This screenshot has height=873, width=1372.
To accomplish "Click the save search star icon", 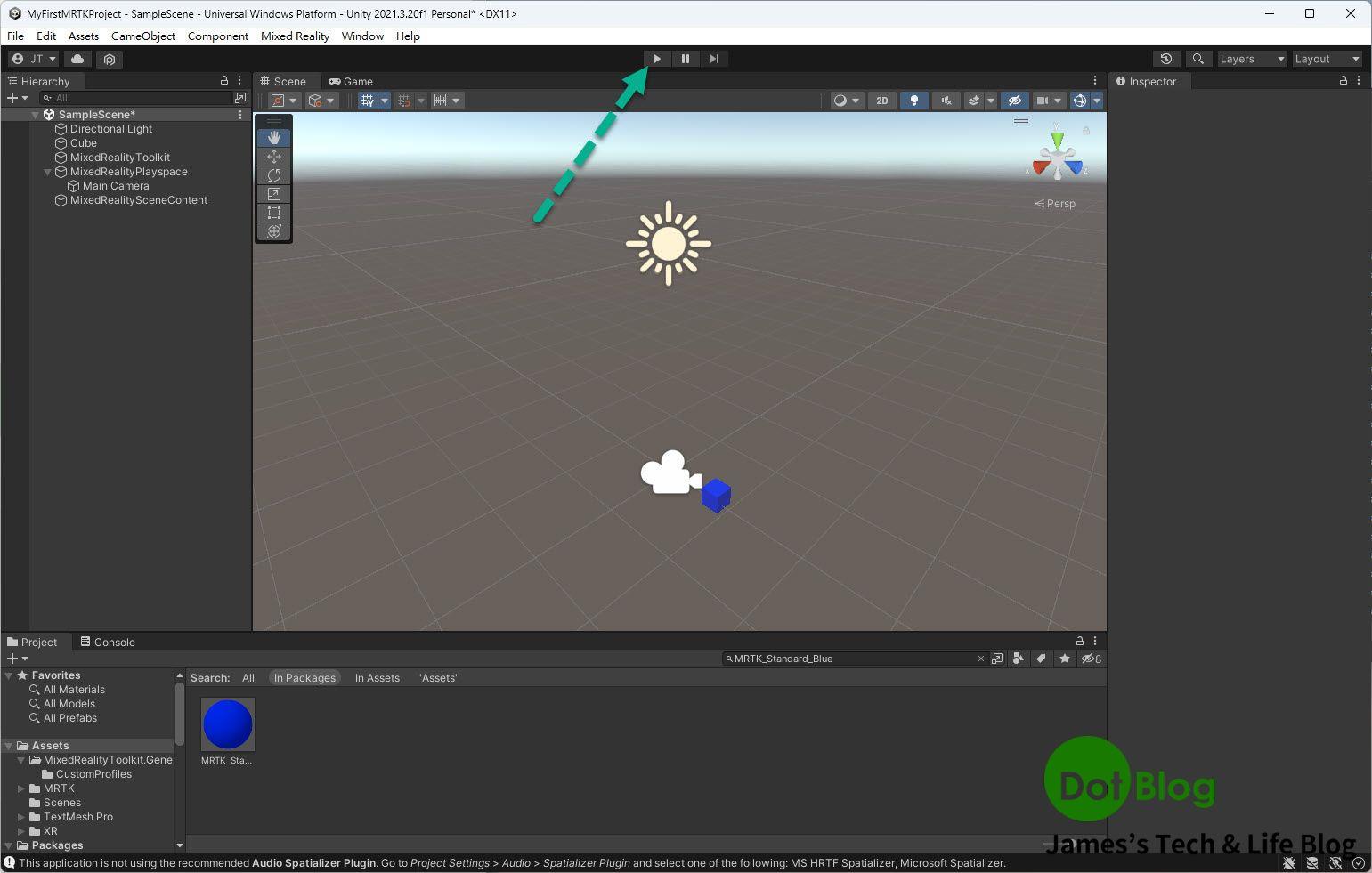I will pyautogui.click(x=1064, y=659).
